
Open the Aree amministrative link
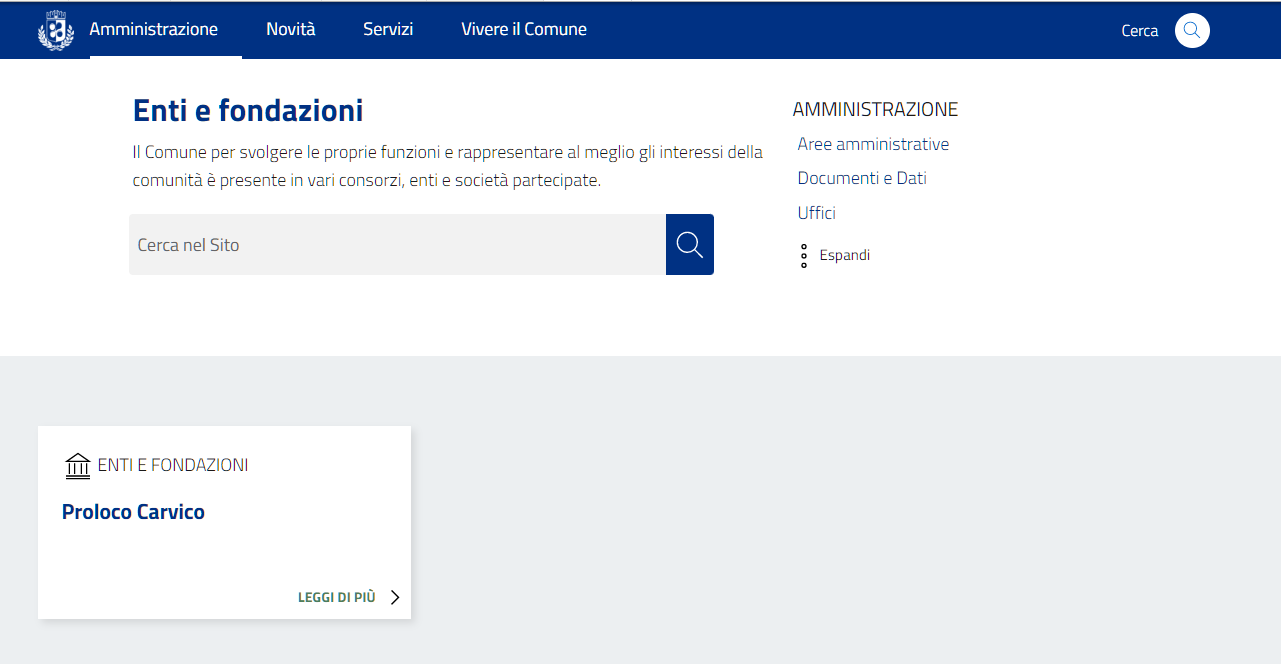873,144
